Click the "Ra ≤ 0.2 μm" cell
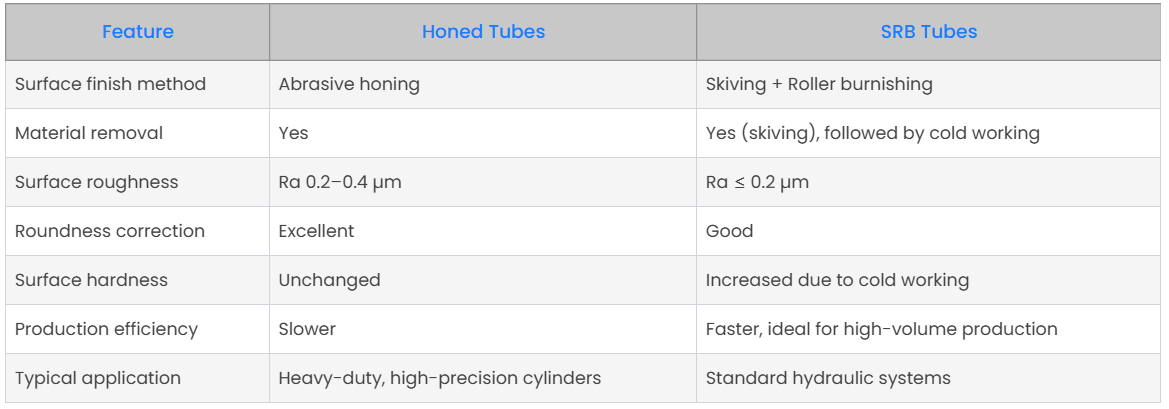 click(757, 182)
